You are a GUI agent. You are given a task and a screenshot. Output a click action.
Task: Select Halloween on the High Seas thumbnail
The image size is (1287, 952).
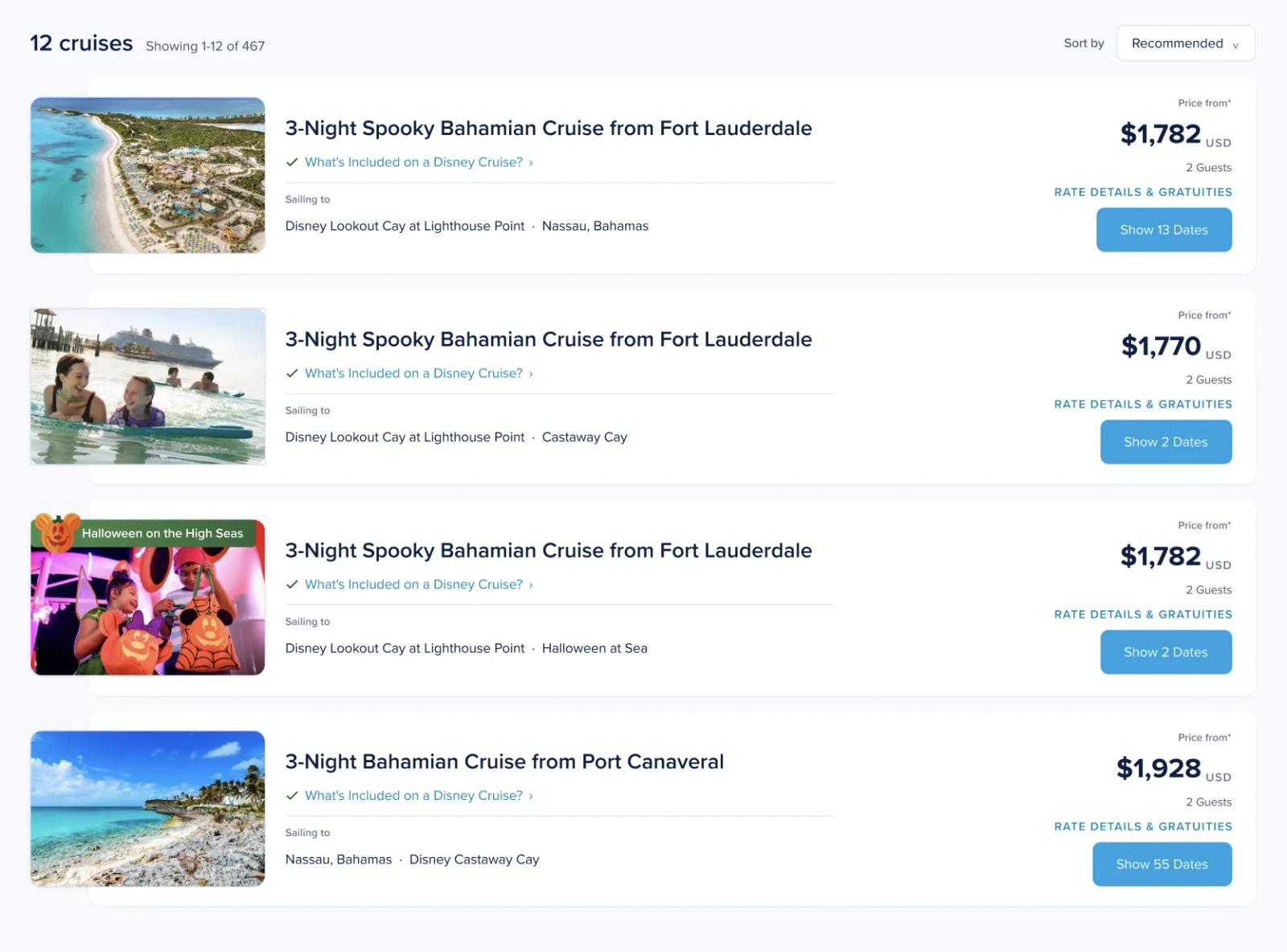148,597
